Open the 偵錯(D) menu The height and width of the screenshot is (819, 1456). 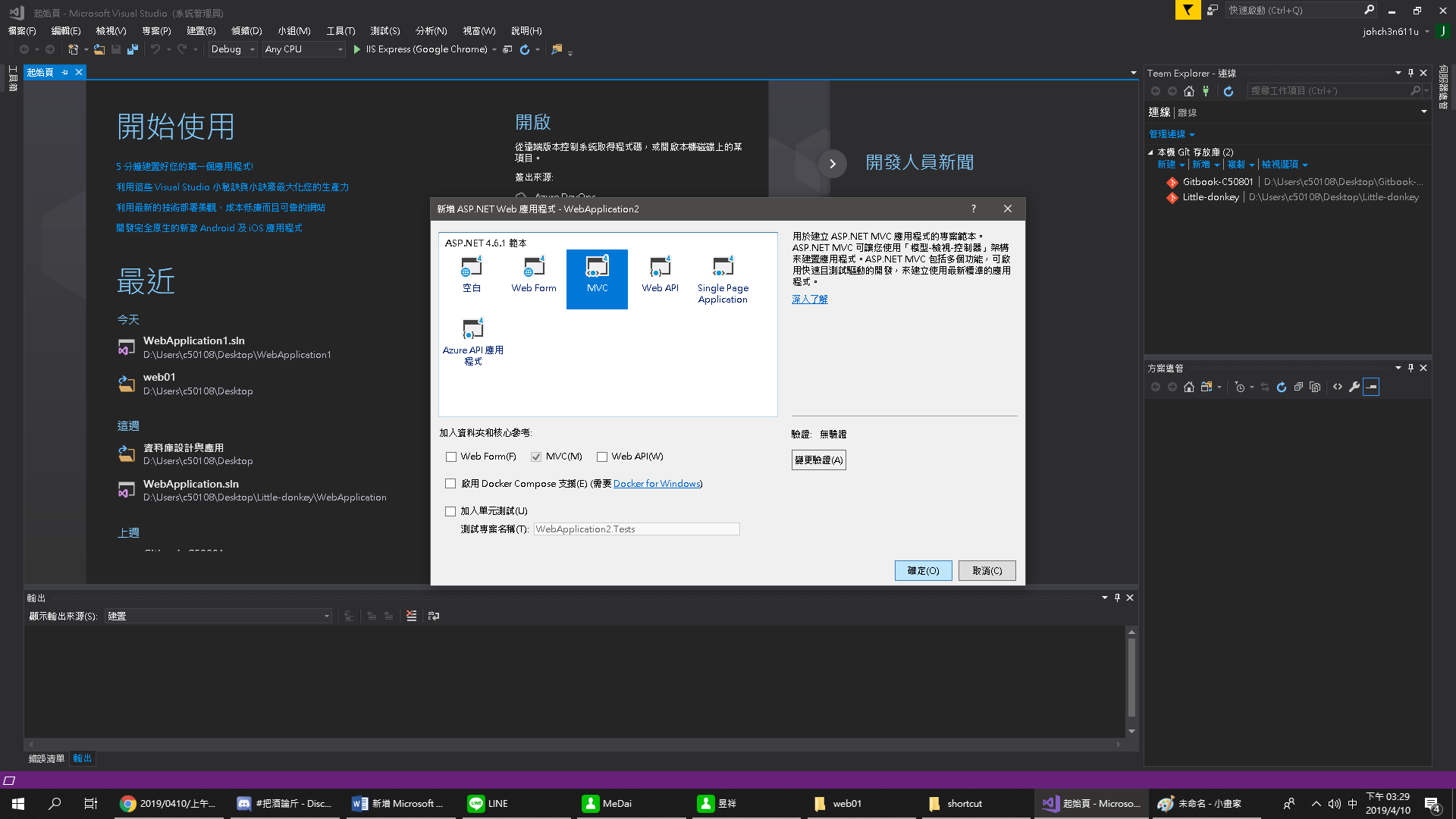(246, 31)
